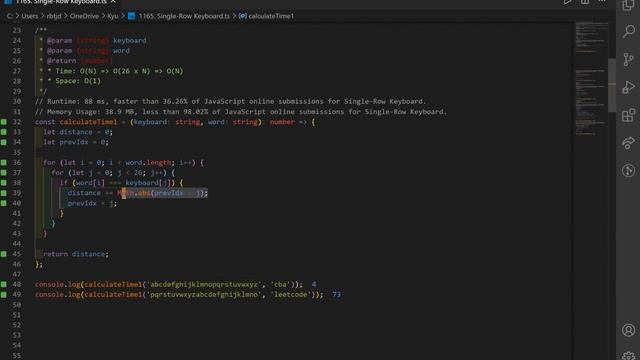Open the Run and Debug view
The height and width of the screenshot is (360, 640).
pos(629,87)
